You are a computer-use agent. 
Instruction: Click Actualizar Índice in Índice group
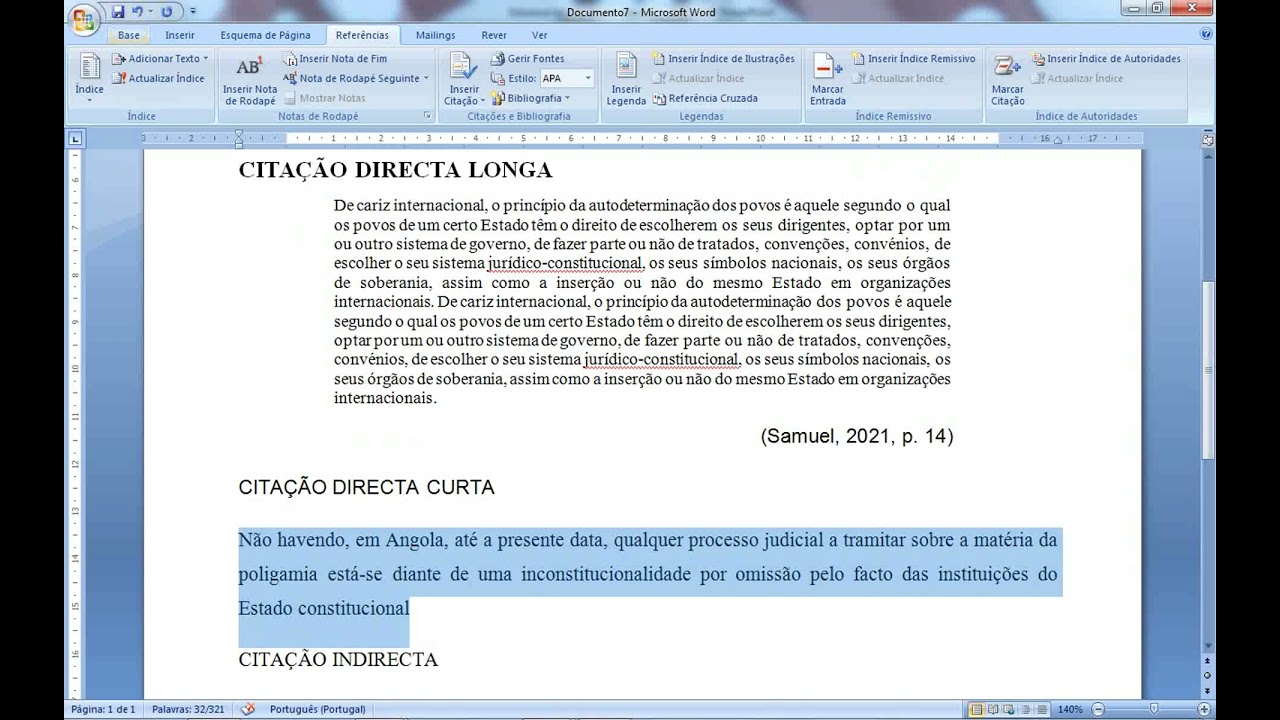(158, 78)
